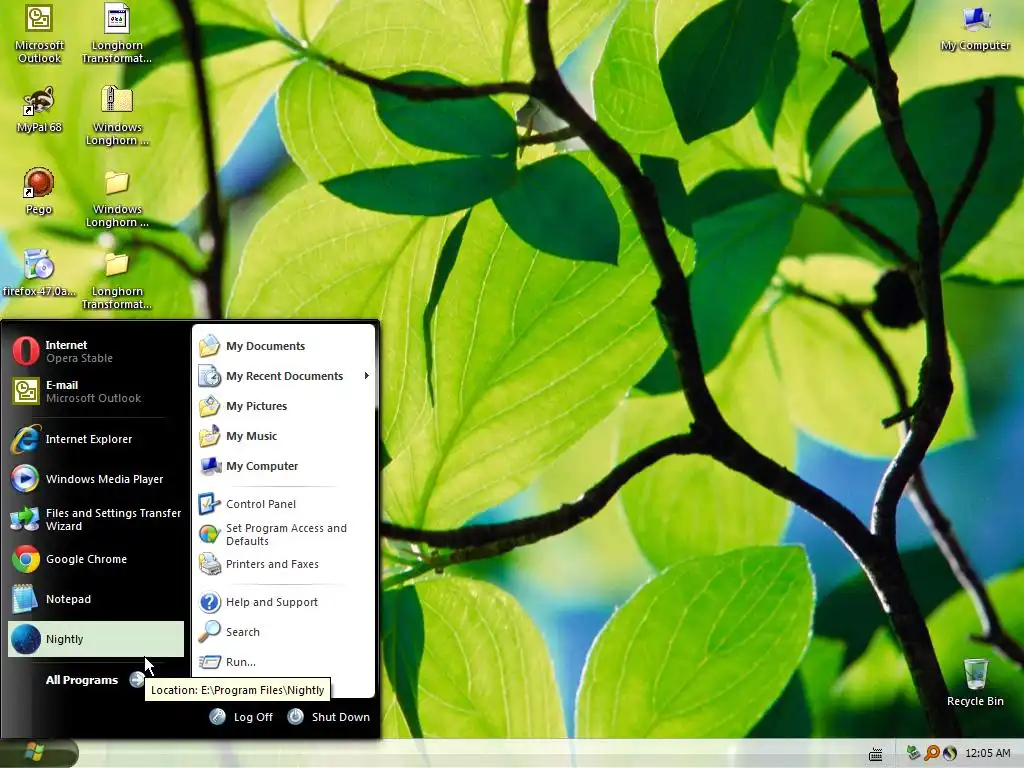Open E-mail Microsoft Outlook entry
Image resolution: width=1024 pixels, height=768 pixels.
click(96, 391)
